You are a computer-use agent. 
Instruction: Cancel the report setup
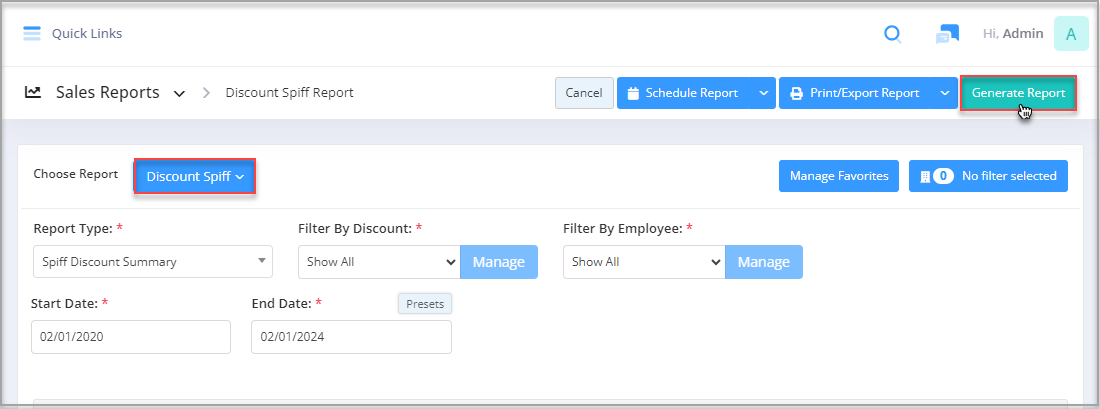coord(584,93)
